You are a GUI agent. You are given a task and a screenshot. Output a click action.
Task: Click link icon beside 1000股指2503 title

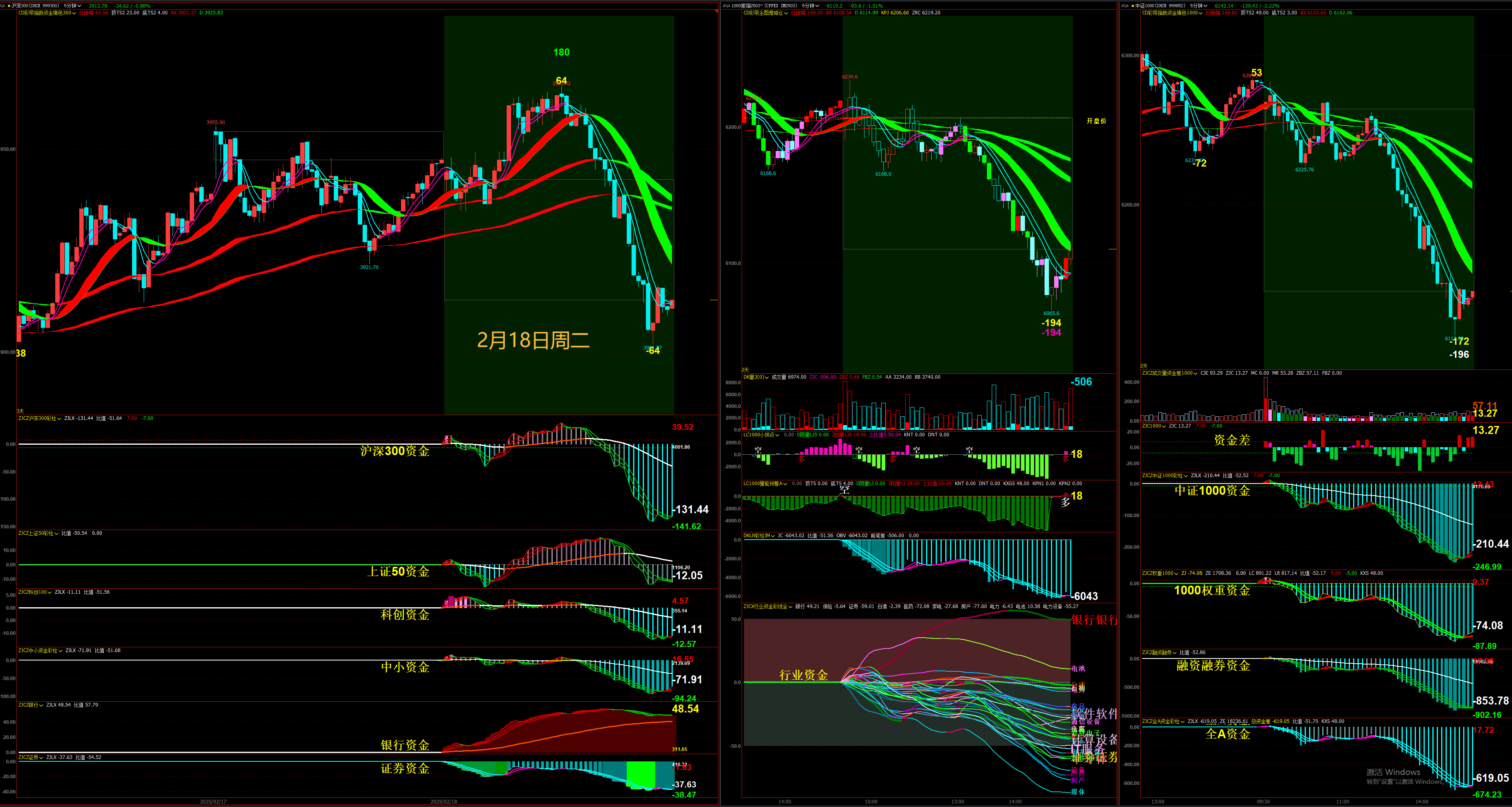pos(726,6)
